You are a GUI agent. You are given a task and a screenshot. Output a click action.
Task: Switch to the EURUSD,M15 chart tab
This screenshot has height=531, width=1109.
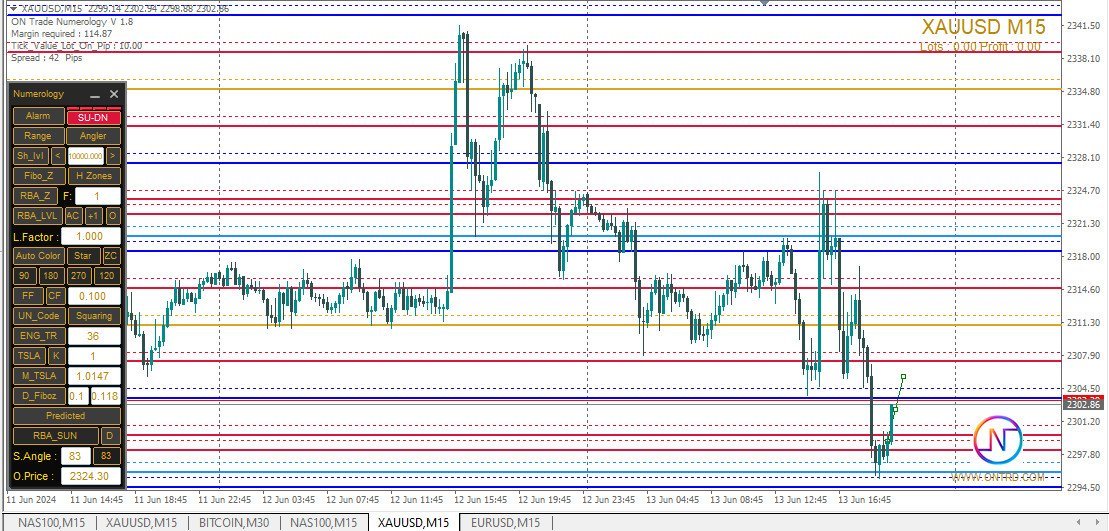(x=506, y=523)
